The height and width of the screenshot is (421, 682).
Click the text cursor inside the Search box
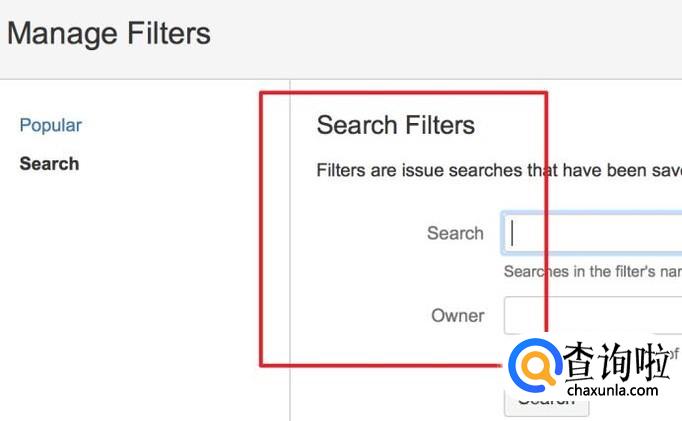coord(512,233)
